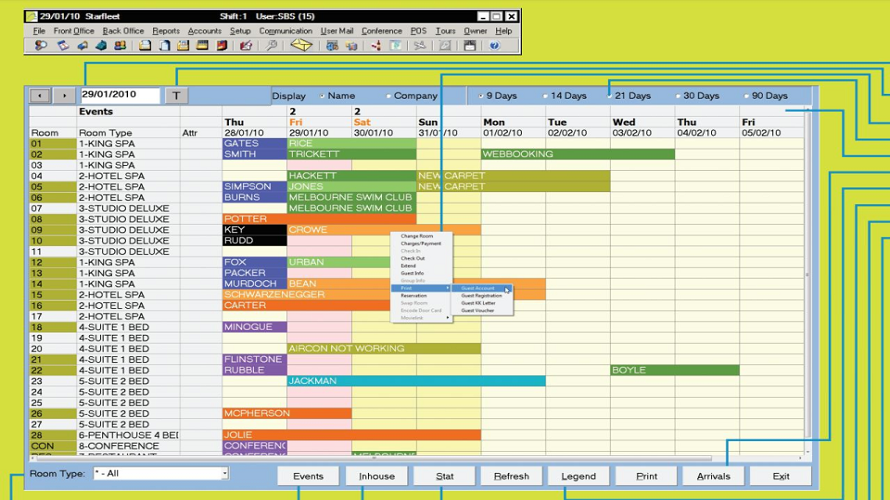Click the horizontal scrollbar under the grid
This screenshot has height=500, width=890.
[x=417, y=457]
